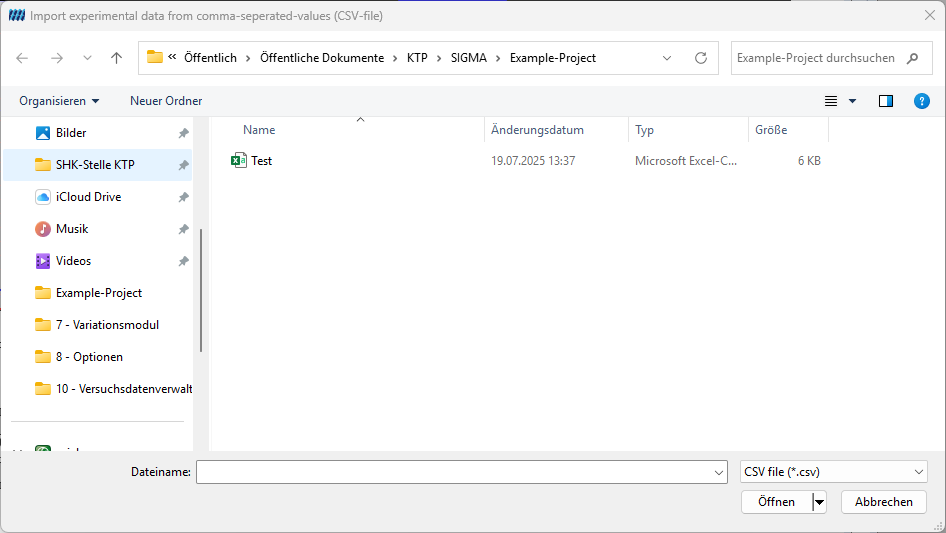Cancel the dialog with Abbrechen
The width and height of the screenshot is (946, 533).
[883, 502]
